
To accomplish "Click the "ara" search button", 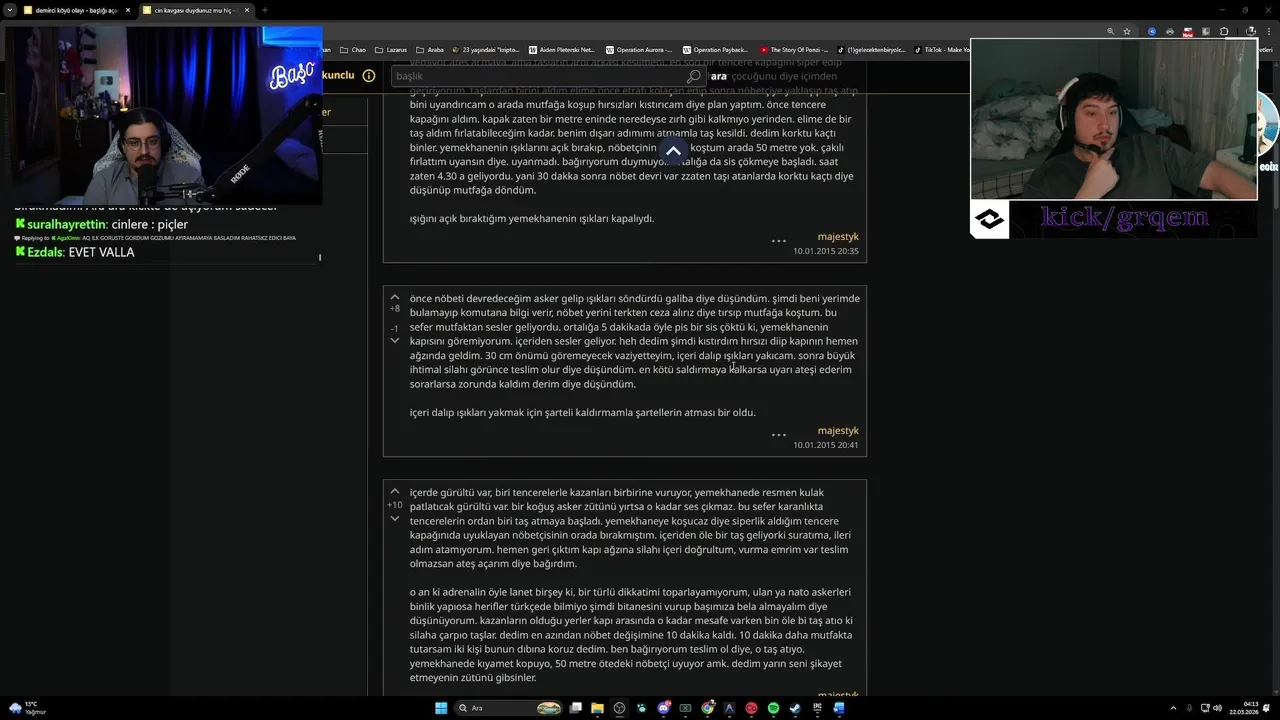I will coord(718,76).
